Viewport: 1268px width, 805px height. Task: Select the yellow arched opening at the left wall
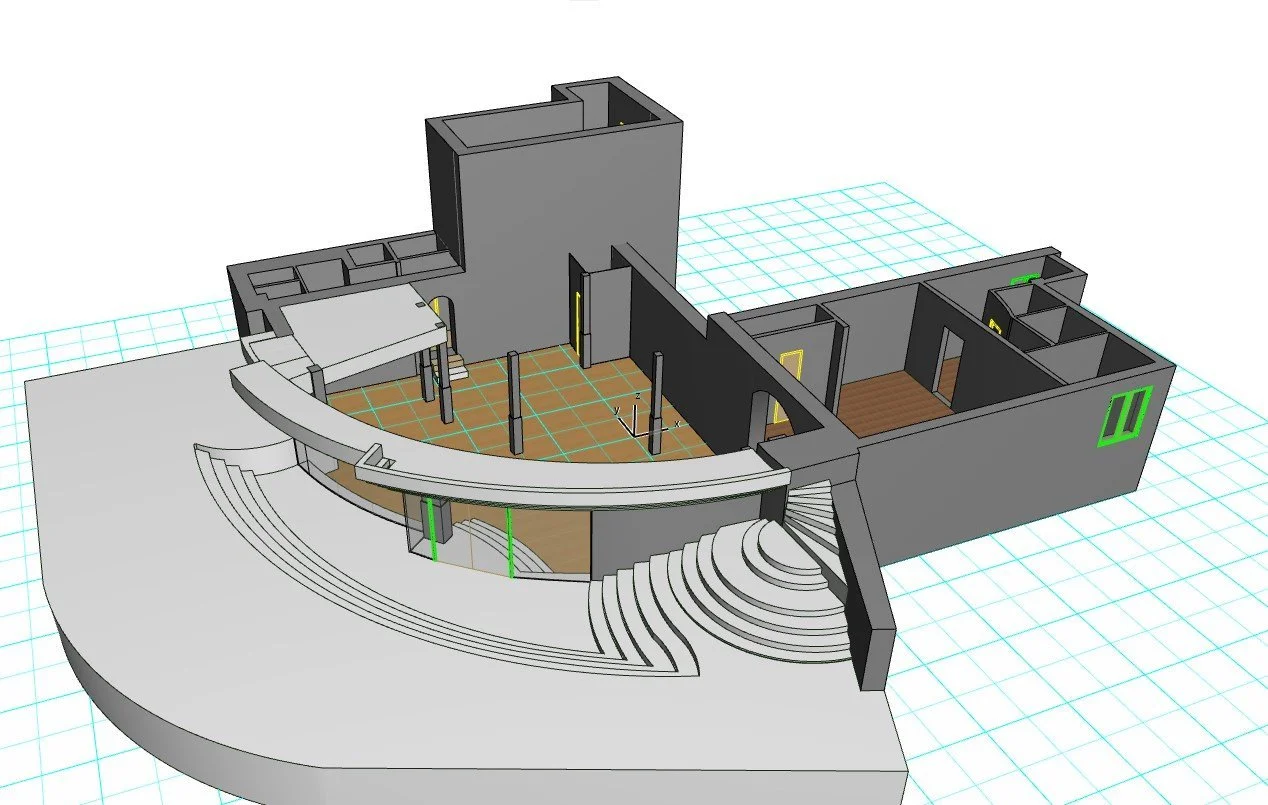(437, 308)
